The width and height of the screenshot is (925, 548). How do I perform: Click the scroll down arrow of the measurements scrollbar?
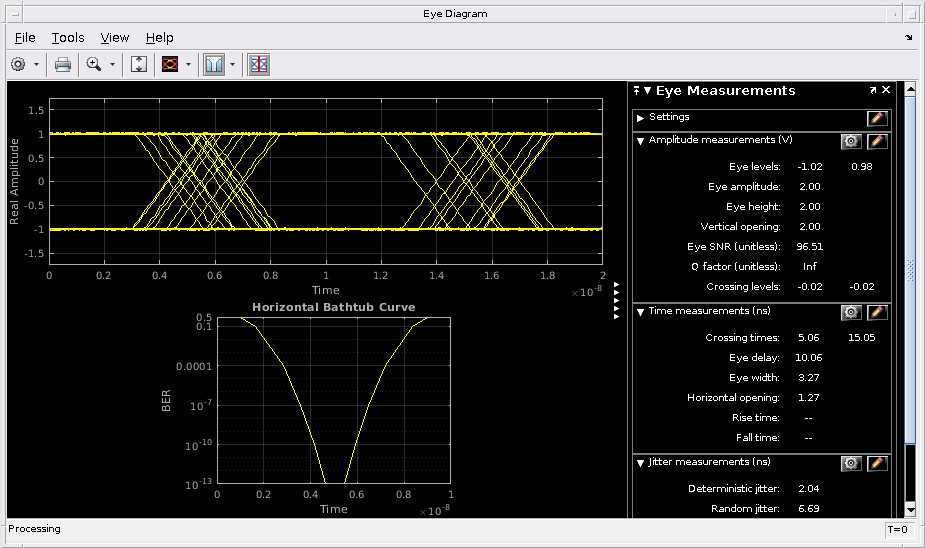point(910,509)
